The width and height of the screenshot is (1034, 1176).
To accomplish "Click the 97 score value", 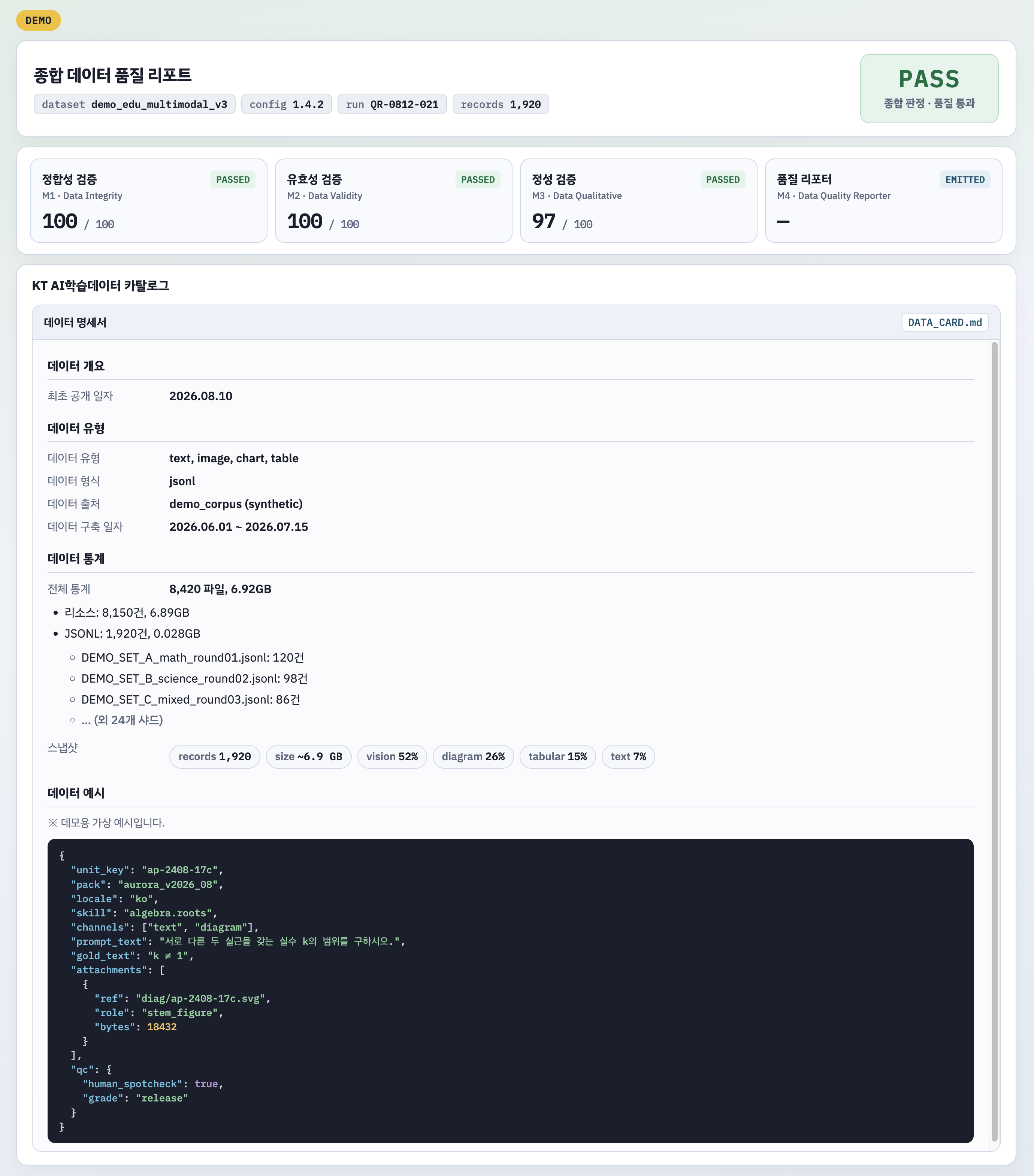I will [544, 221].
